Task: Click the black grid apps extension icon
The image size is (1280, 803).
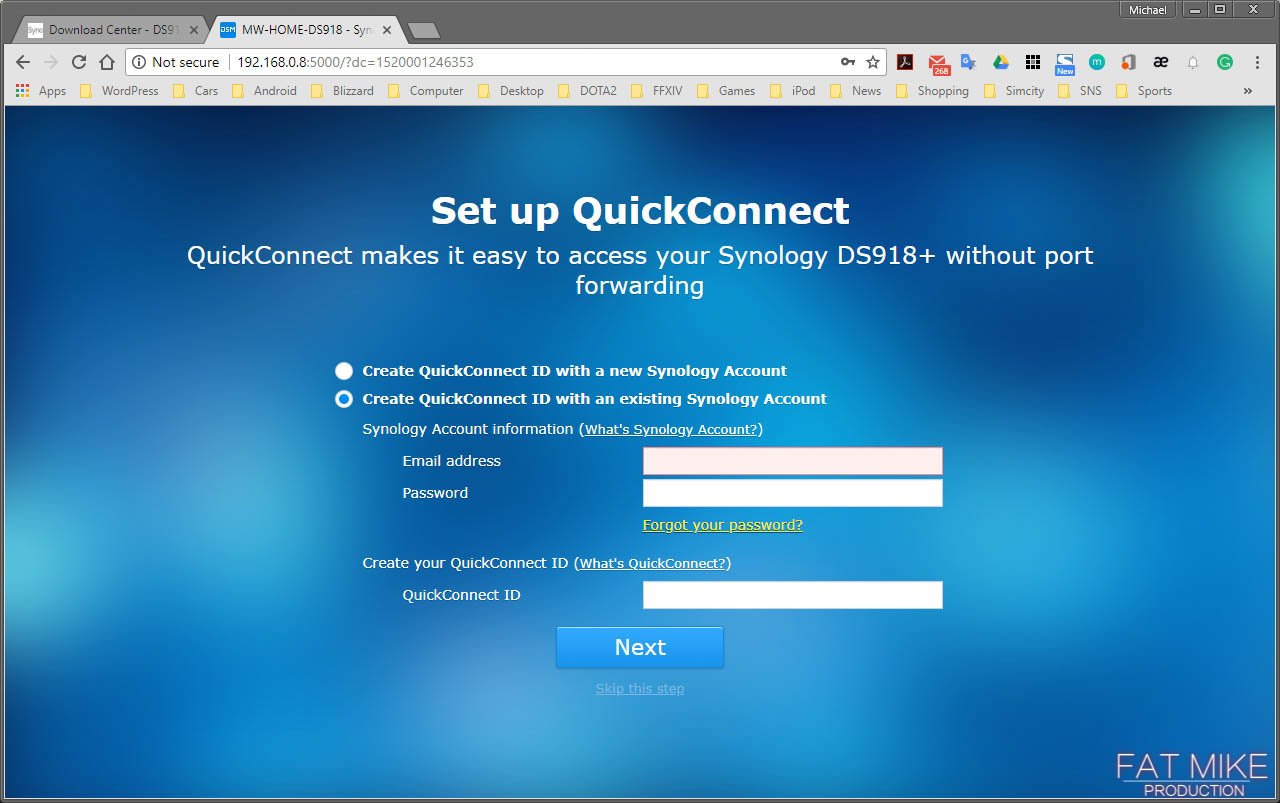Action: coord(1033,62)
